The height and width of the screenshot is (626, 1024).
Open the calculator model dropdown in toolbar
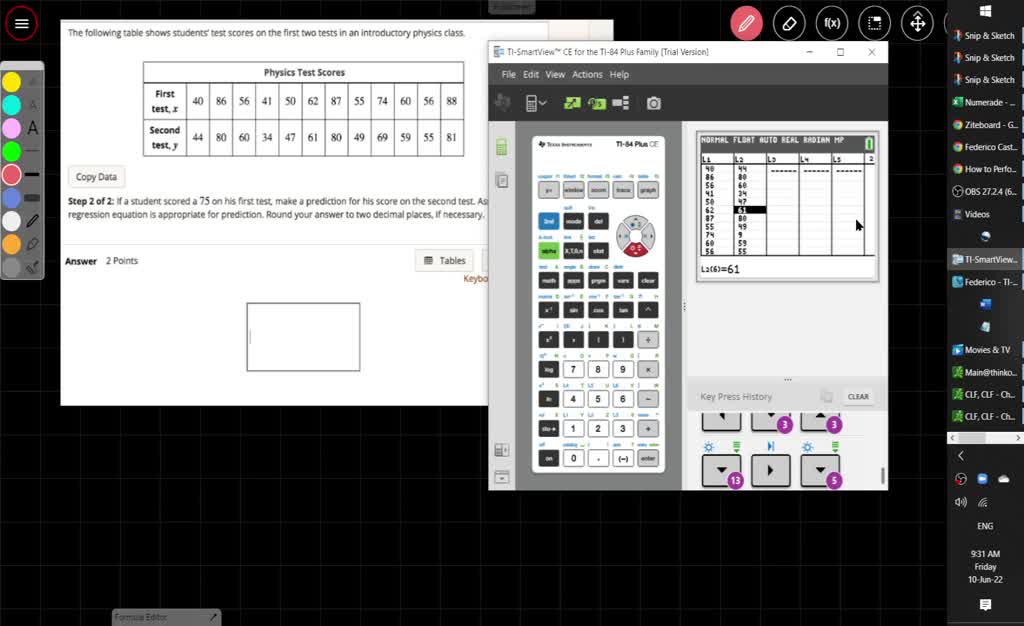click(536, 103)
